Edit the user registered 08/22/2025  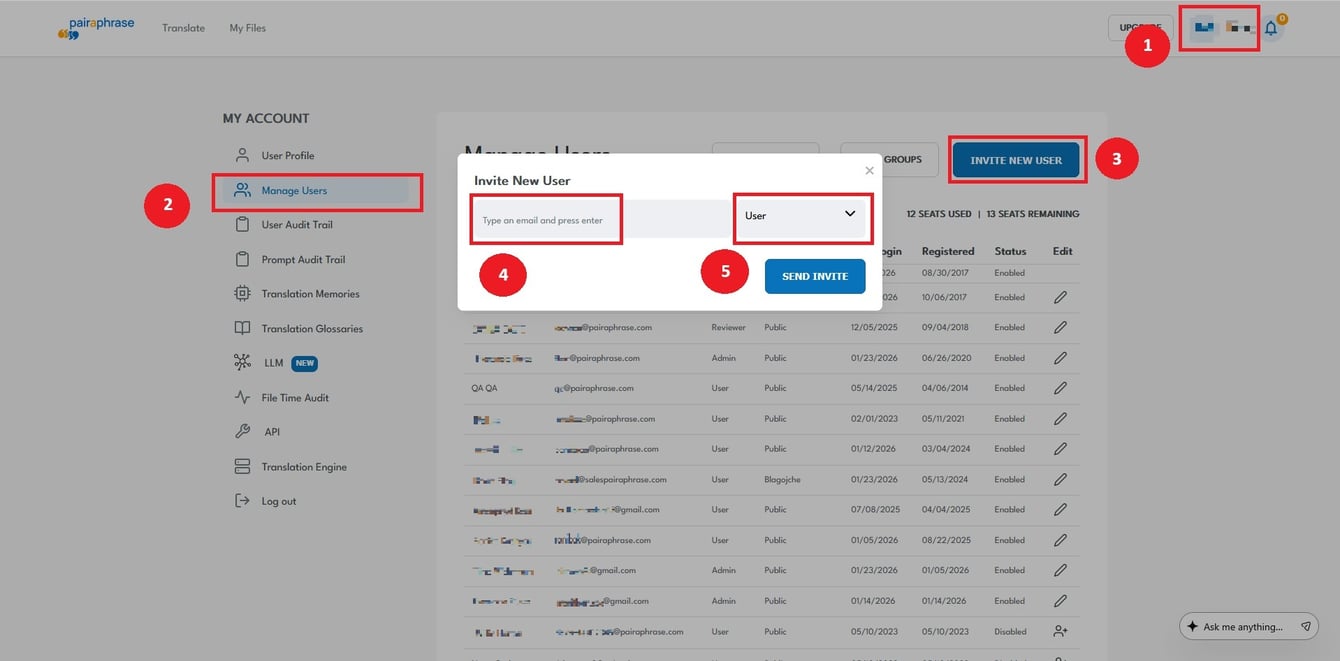[x=1060, y=540]
